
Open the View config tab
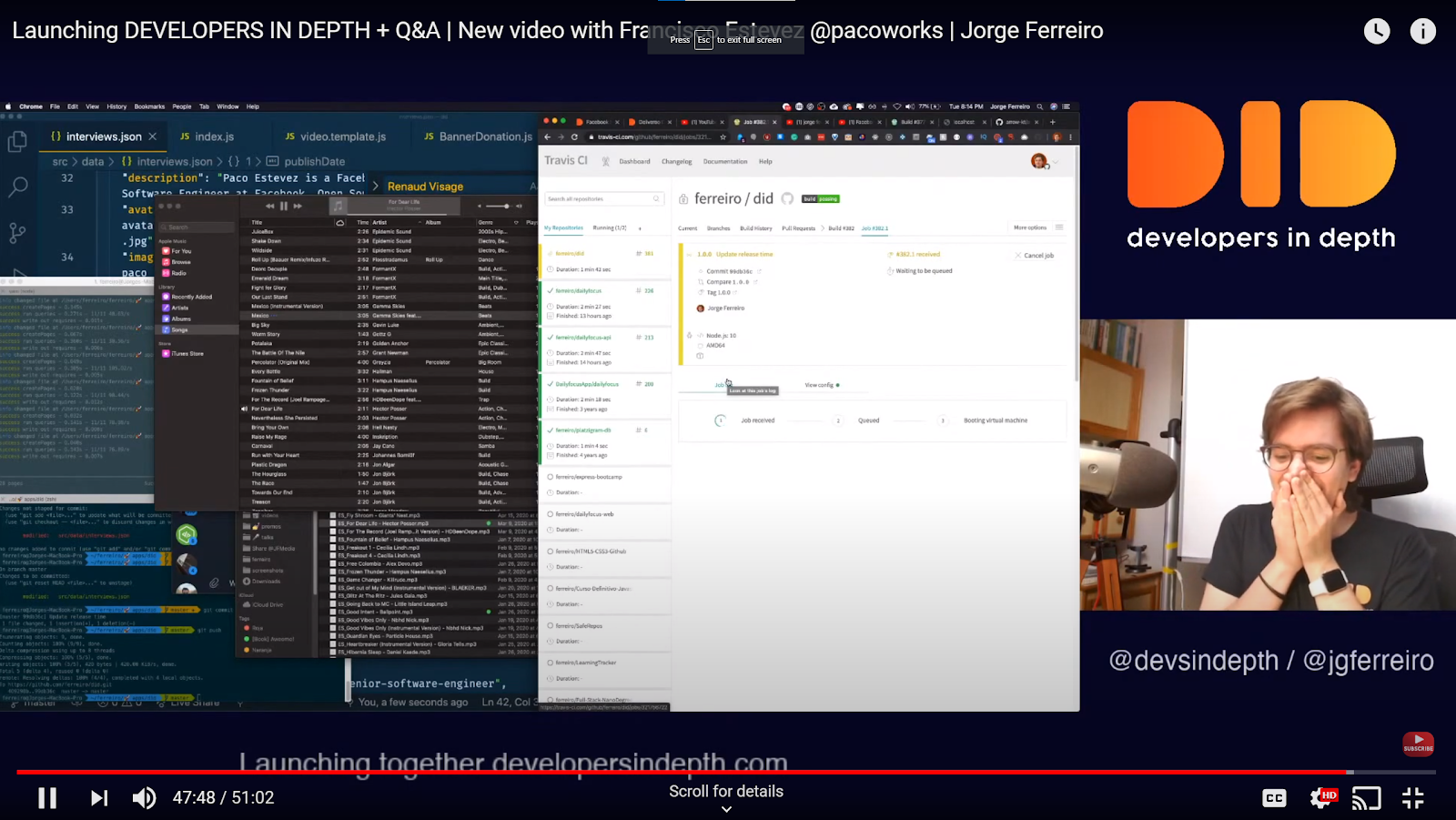[822, 385]
